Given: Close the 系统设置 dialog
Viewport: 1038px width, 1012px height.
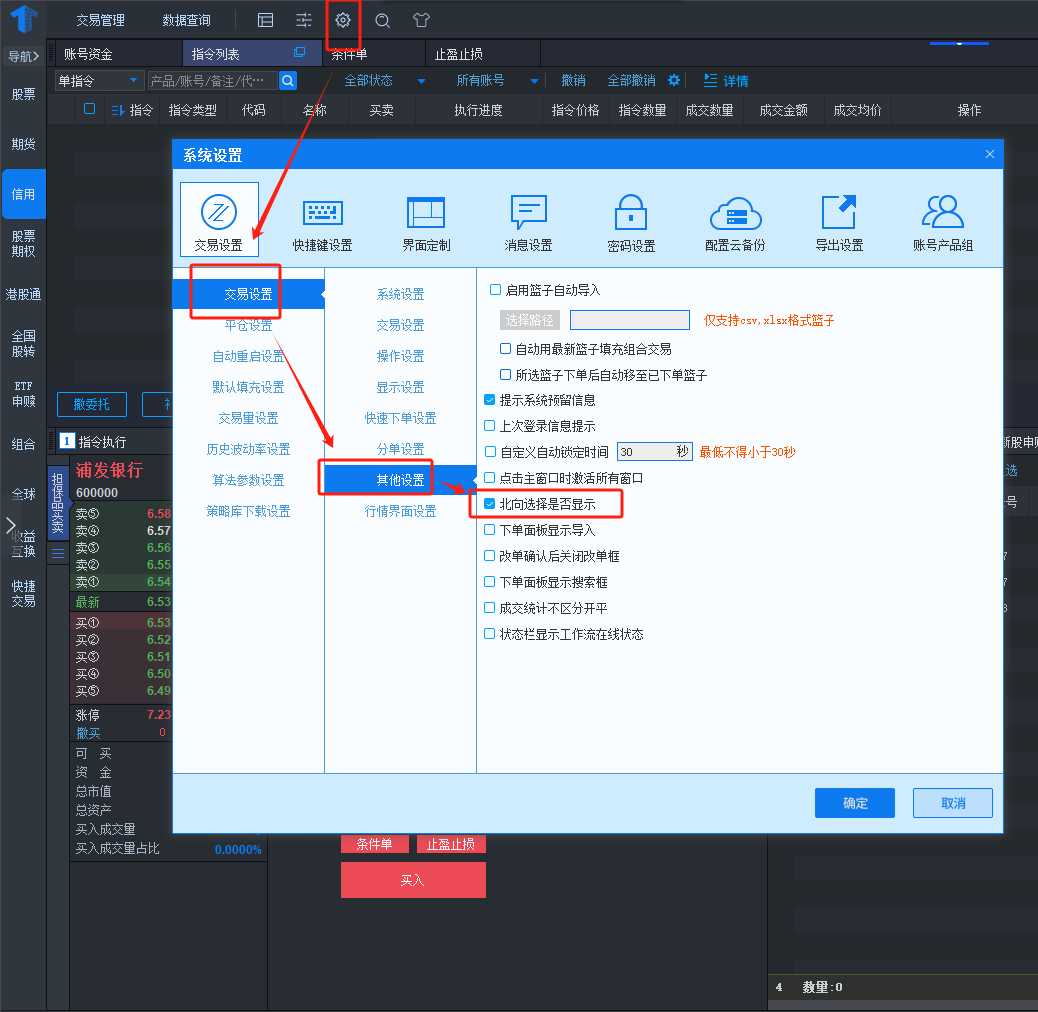Looking at the screenshot, I should click(x=989, y=154).
